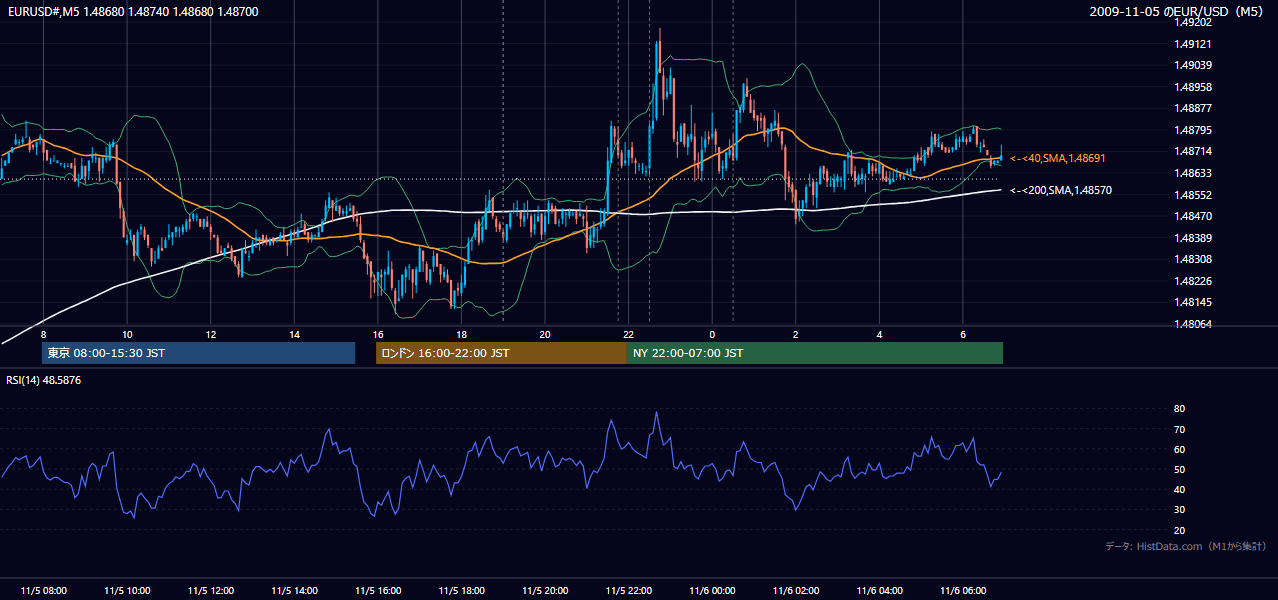Image resolution: width=1278 pixels, height=600 pixels.
Task: Click the 11/5 18:00 time label
Action: click(x=461, y=591)
